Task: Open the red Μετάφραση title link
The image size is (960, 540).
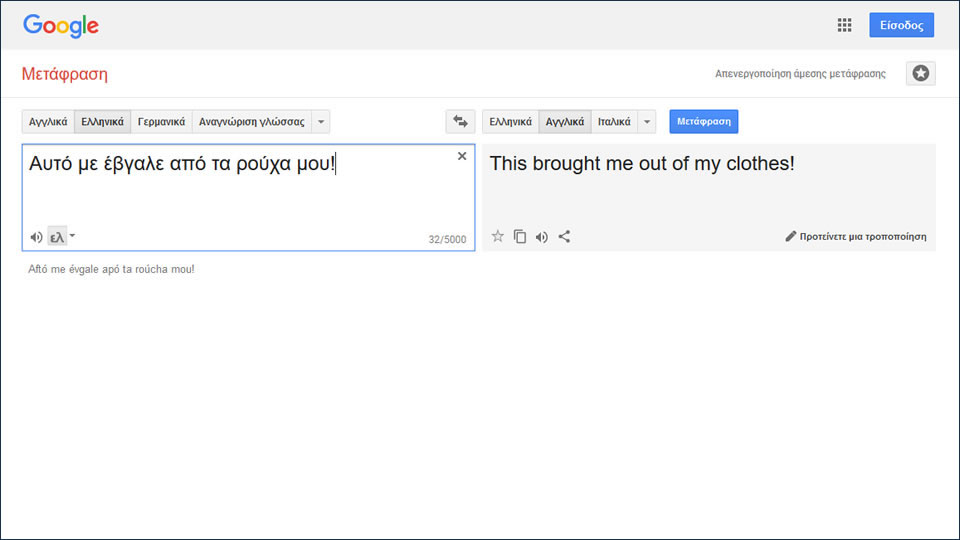Action: tap(64, 74)
